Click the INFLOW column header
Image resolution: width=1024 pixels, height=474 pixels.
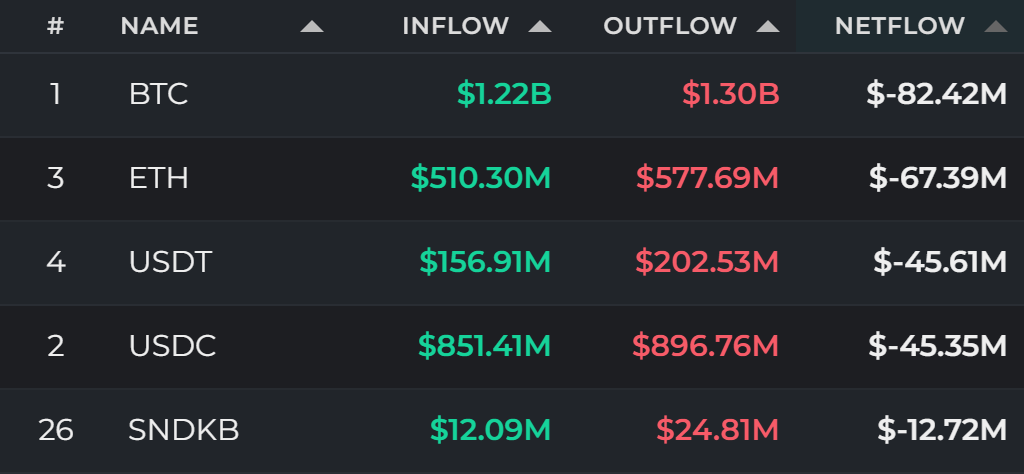[456, 26]
